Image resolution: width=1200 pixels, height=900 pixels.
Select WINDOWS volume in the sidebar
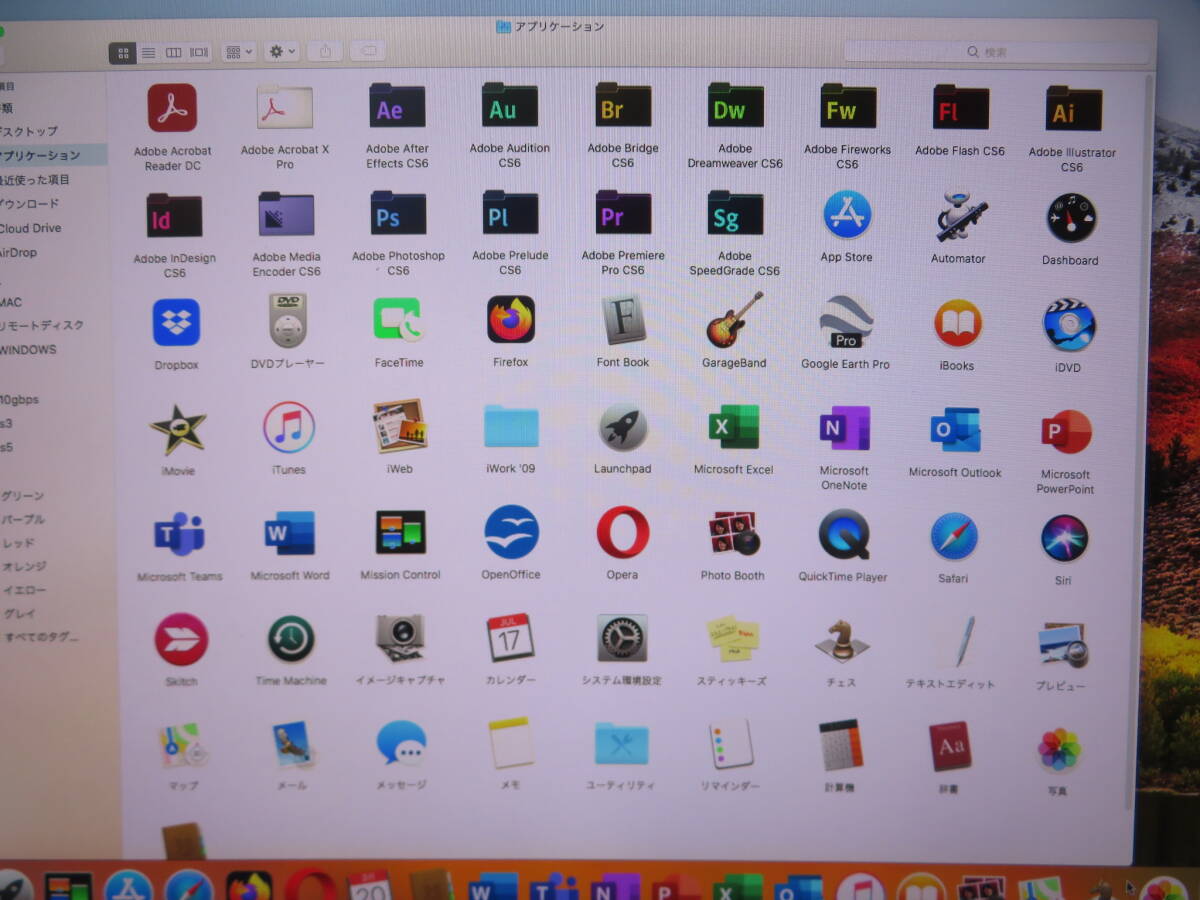[29, 350]
